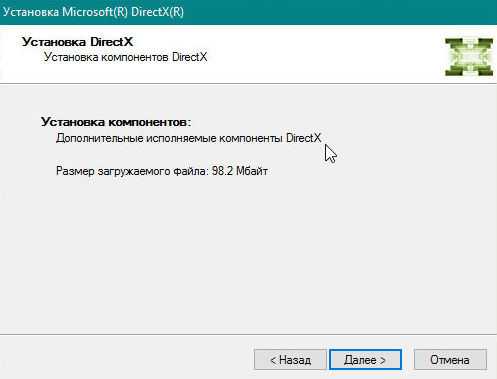Screen dimensions: 497x379
Task: Click the 98.2 Мбайт size value
Action: pyautogui.click(x=240, y=171)
